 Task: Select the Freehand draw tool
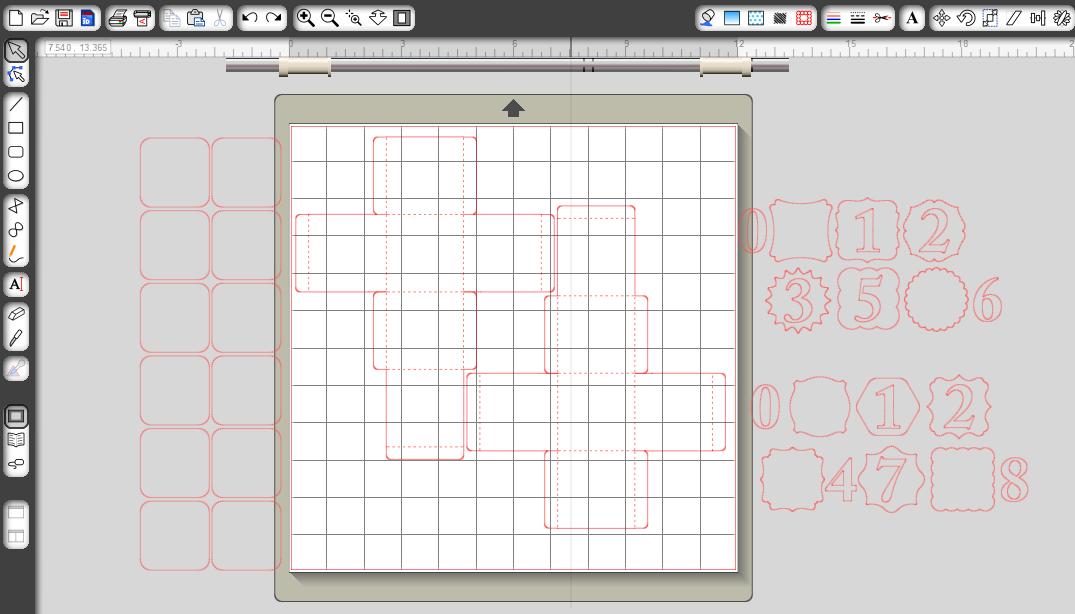(16, 254)
